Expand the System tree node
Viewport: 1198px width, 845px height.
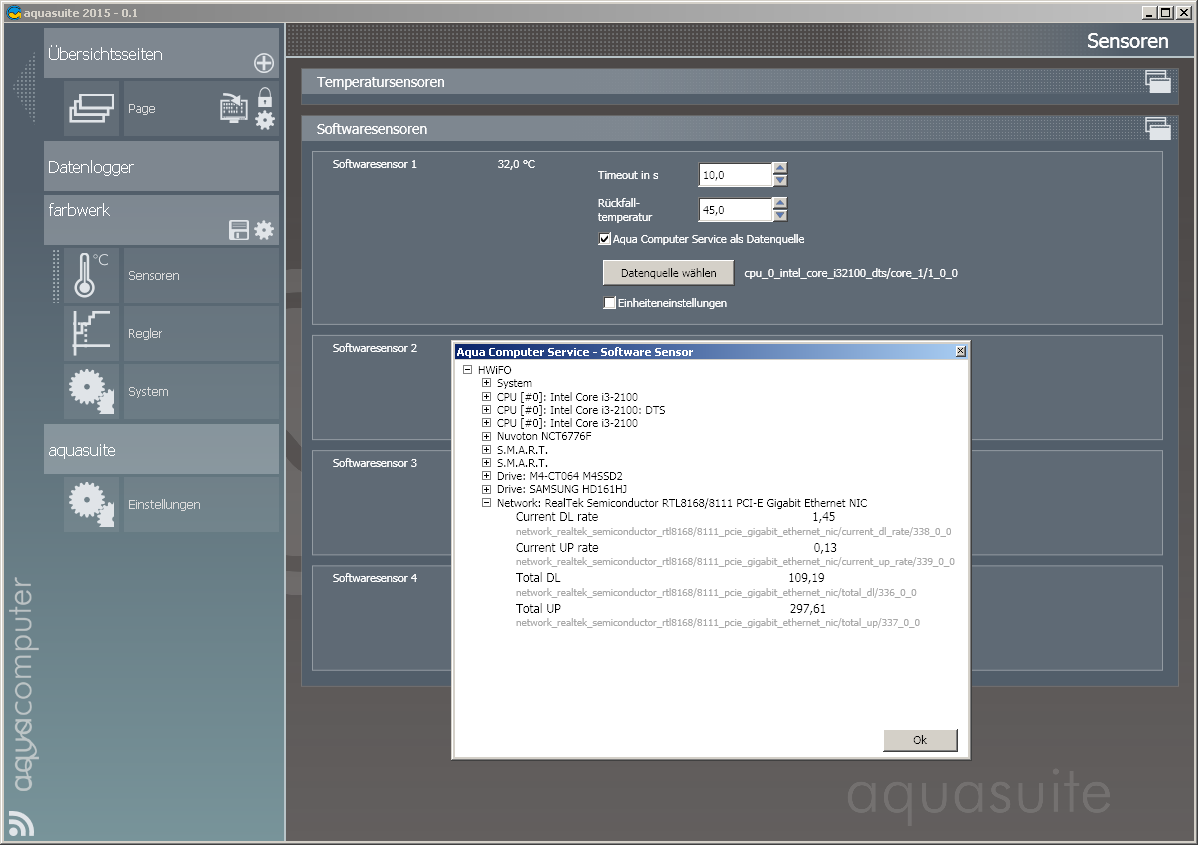coord(486,383)
